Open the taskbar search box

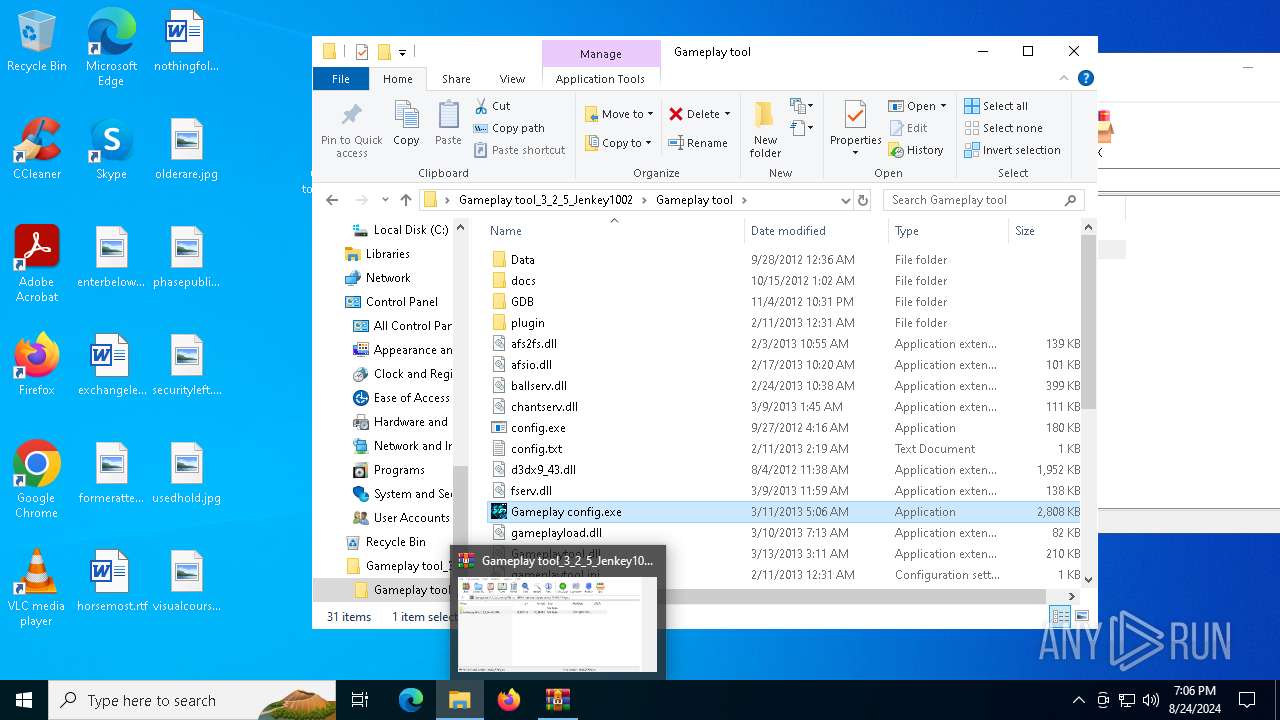[192, 700]
